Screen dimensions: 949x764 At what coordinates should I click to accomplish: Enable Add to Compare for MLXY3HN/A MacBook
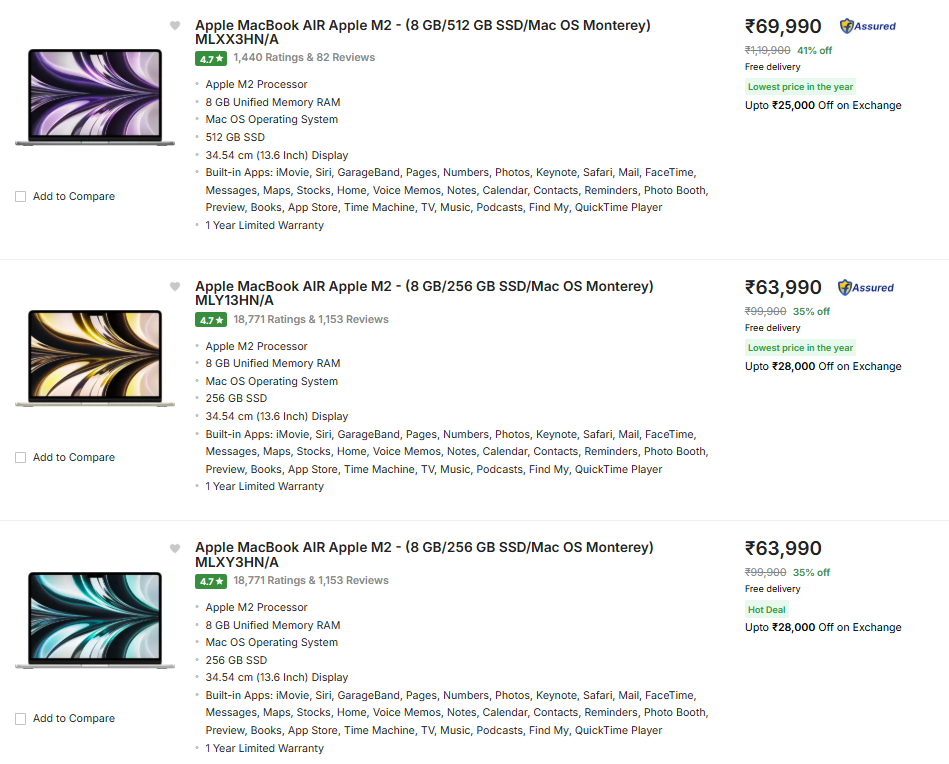pyautogui.click(x=21, y=719)
